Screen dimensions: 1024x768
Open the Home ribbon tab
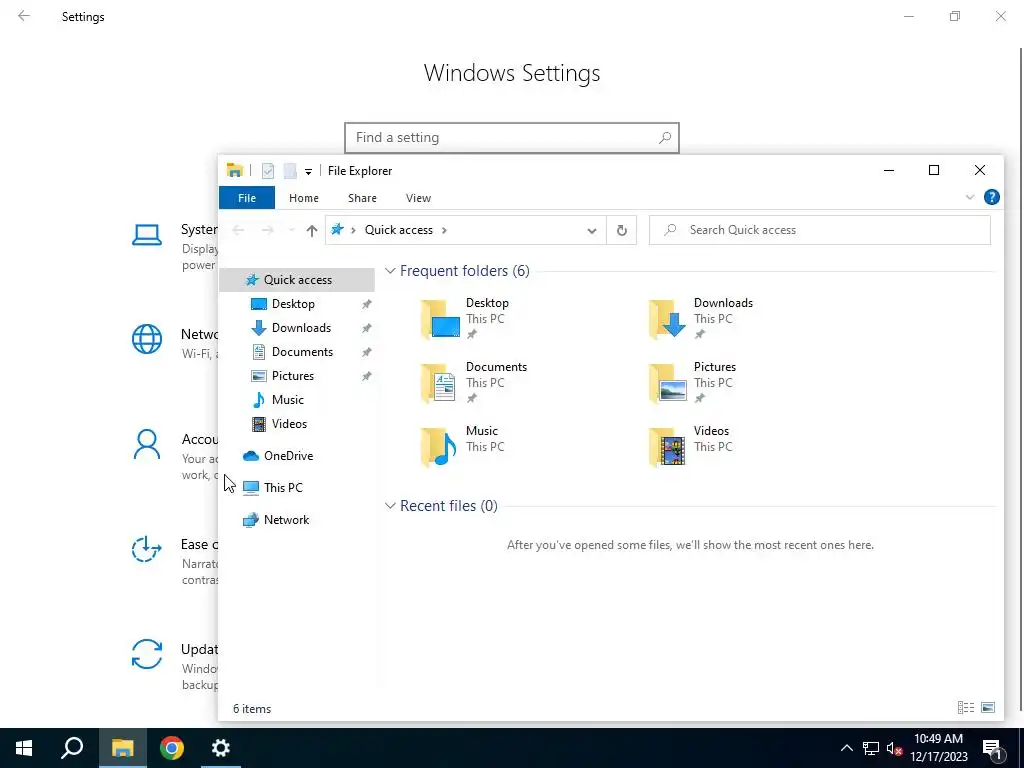pyautogui.click(x=304, y=198)
